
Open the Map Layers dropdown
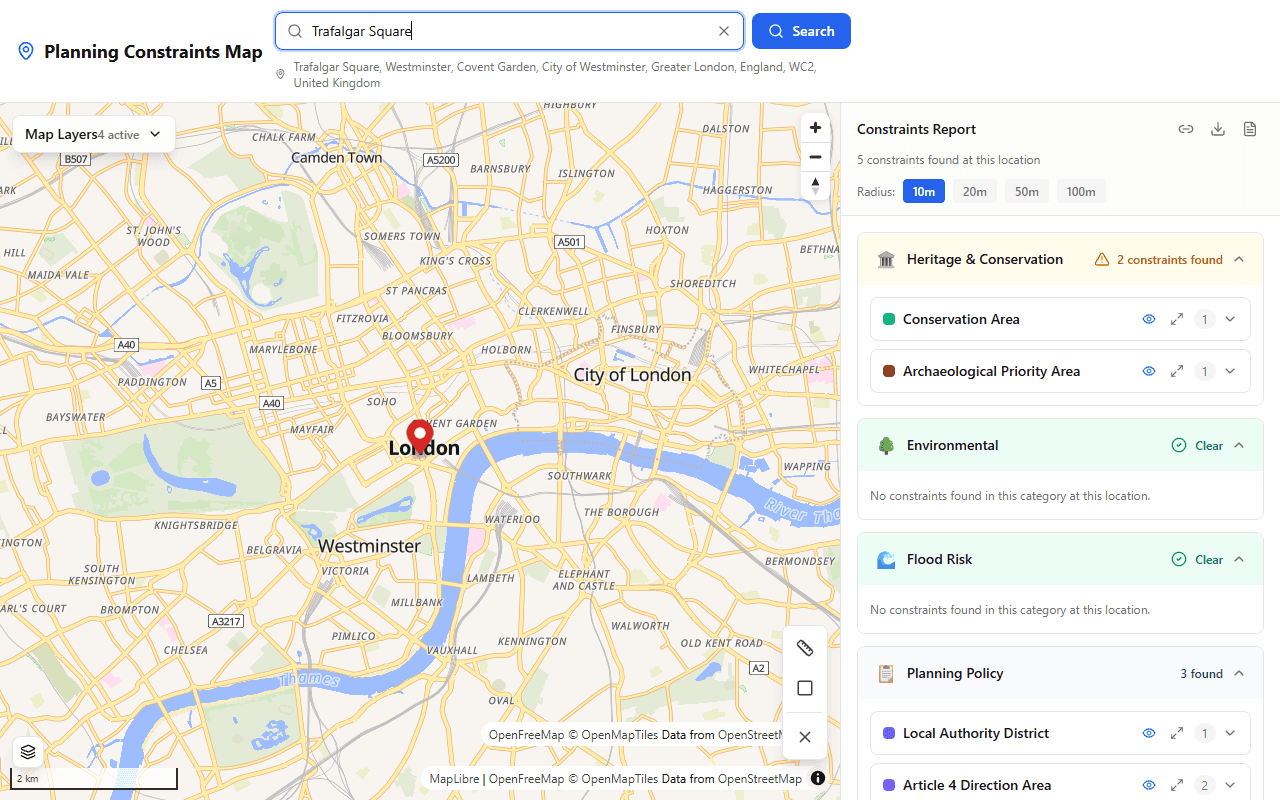93,134
